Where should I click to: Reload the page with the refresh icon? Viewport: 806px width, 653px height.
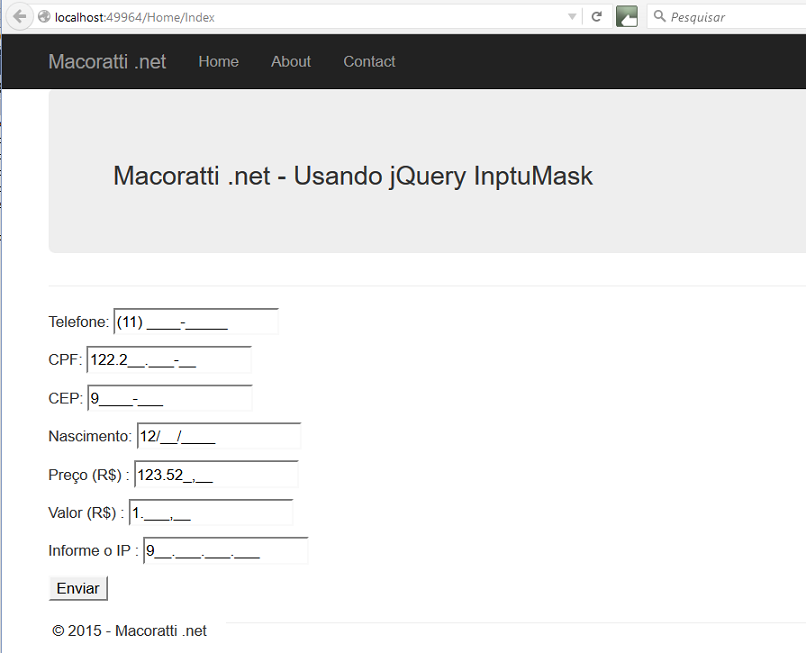(596, 16)
